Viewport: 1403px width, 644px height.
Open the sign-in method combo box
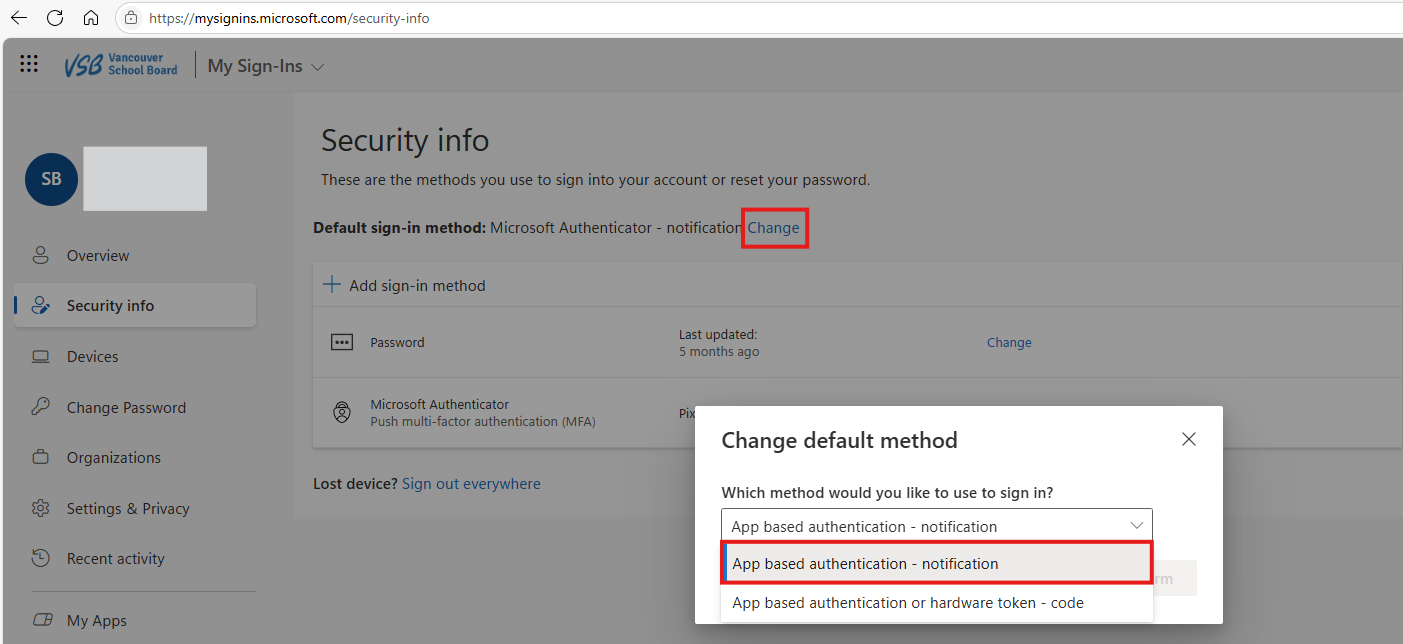936,526
